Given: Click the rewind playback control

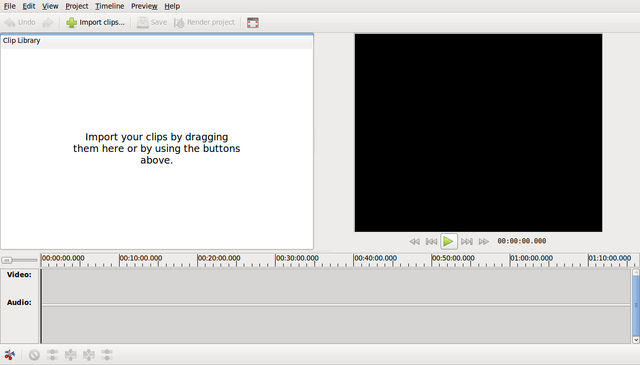Looking at the screenshot, I should point(414,241).
